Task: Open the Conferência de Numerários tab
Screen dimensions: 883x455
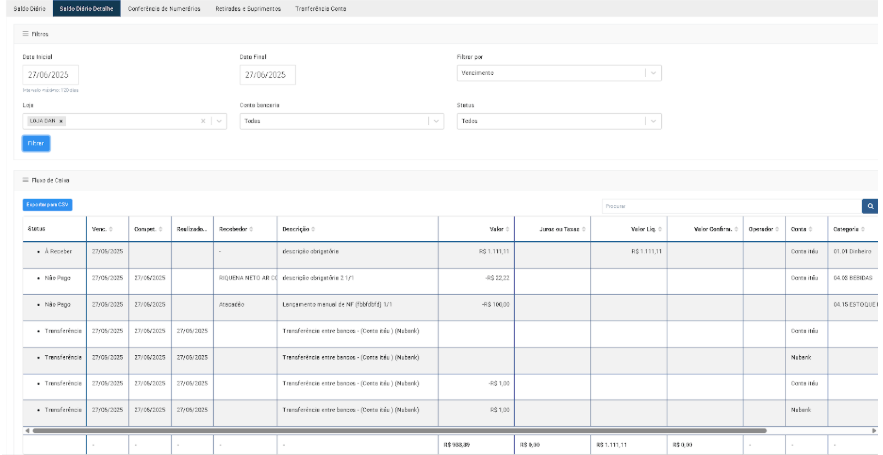Action: (x=164, y=9)
